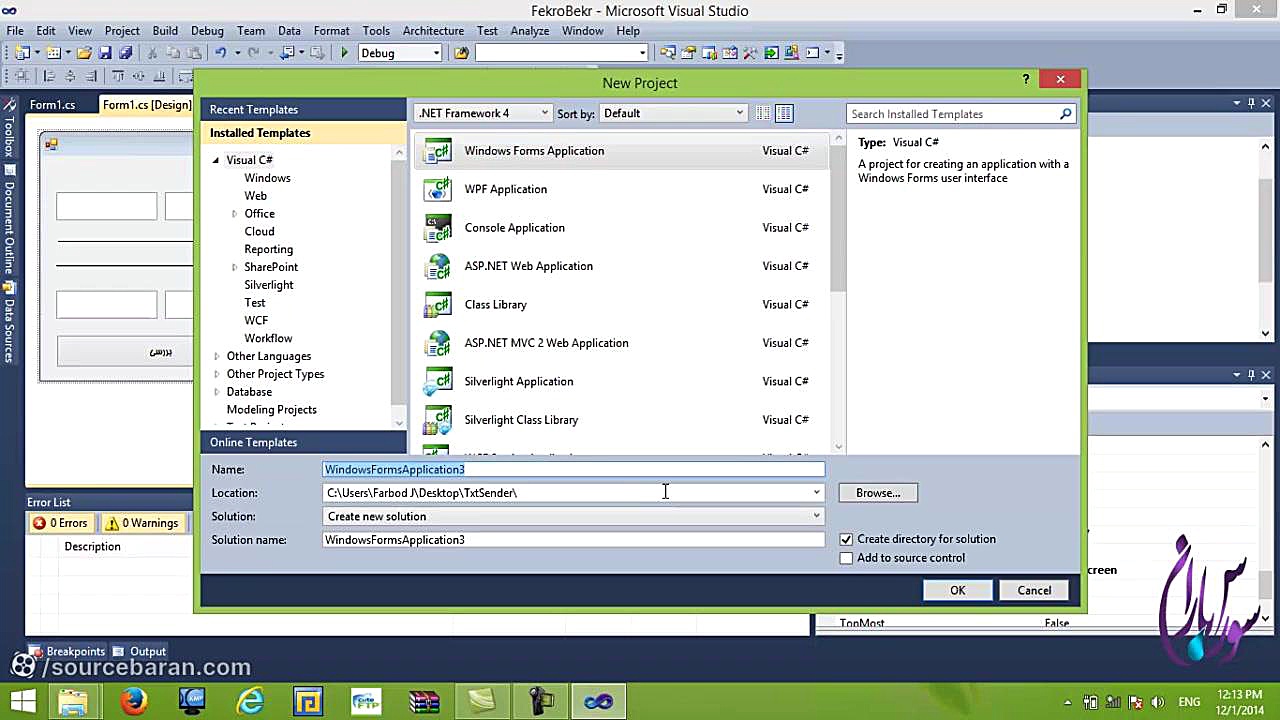Select the Workflow tree item
This screenshot has height=720, width=1280.
coord(268,338)
